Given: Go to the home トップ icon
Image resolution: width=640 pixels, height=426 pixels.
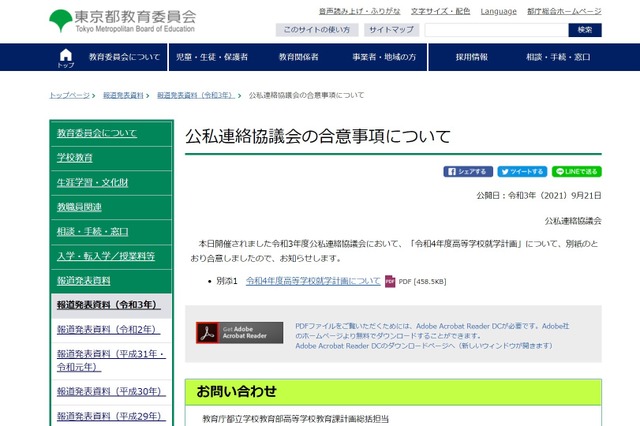Looking at the screenshot, I should (66, 58).
